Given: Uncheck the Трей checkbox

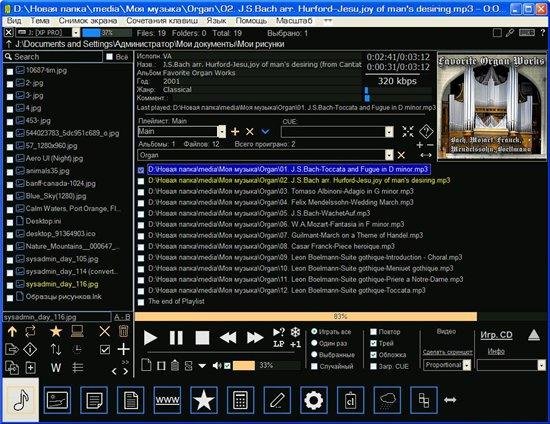Looking at the screenshot, I should [374, 343].
